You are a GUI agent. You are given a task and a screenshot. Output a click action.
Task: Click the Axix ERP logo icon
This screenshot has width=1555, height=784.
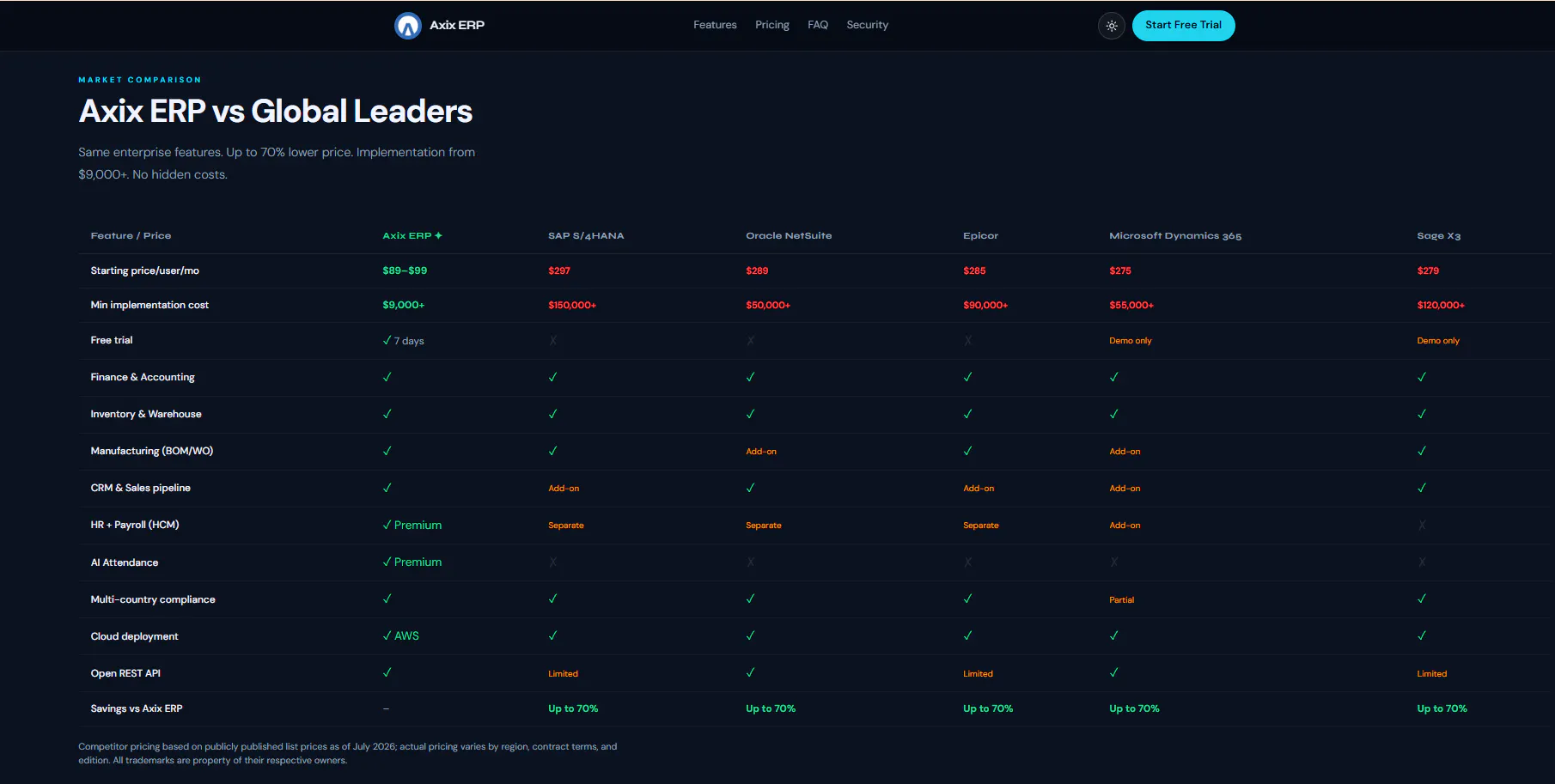tap(407, 26)
